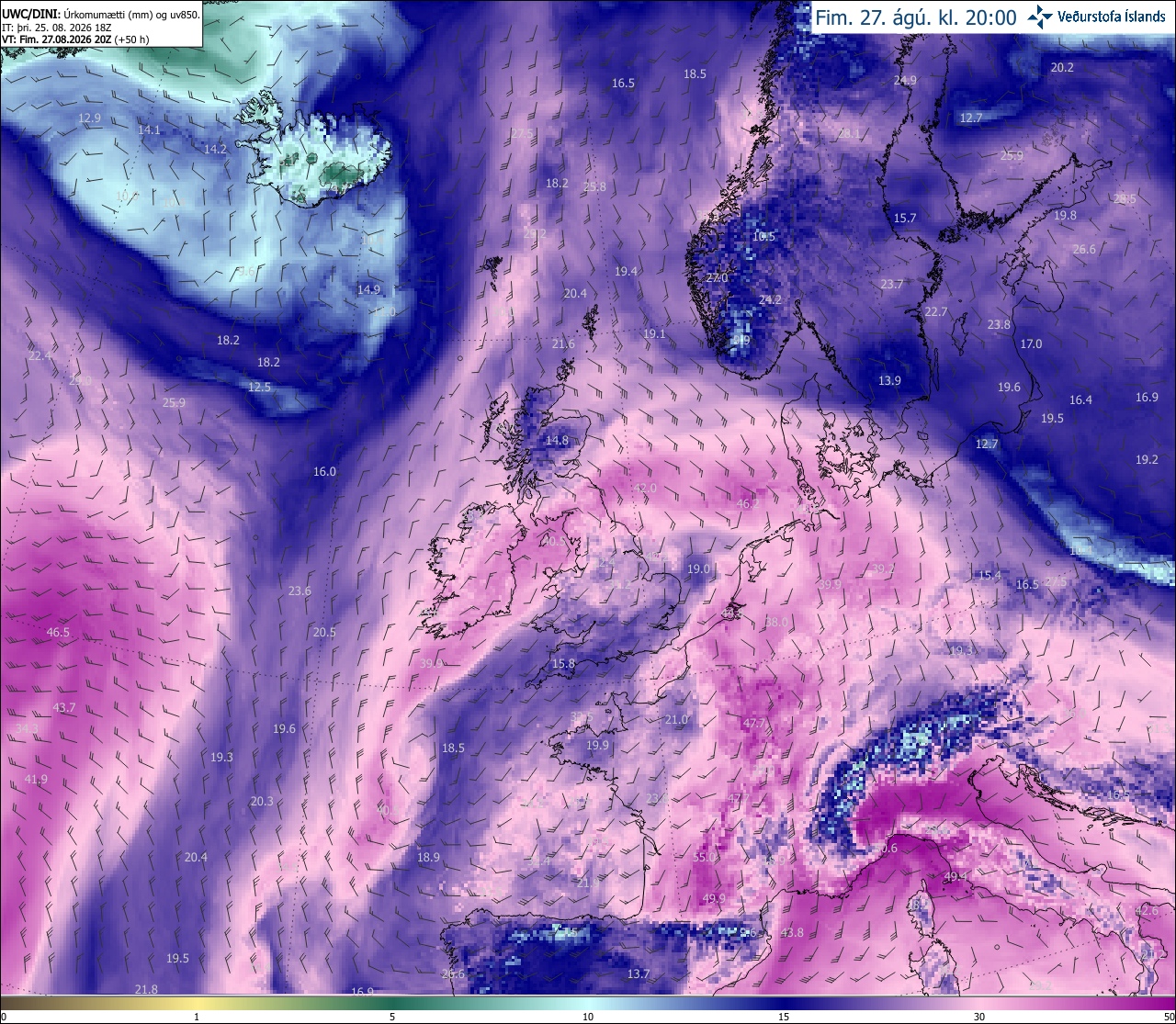Click the 16.0 value west of Ireland

(324, 472)
